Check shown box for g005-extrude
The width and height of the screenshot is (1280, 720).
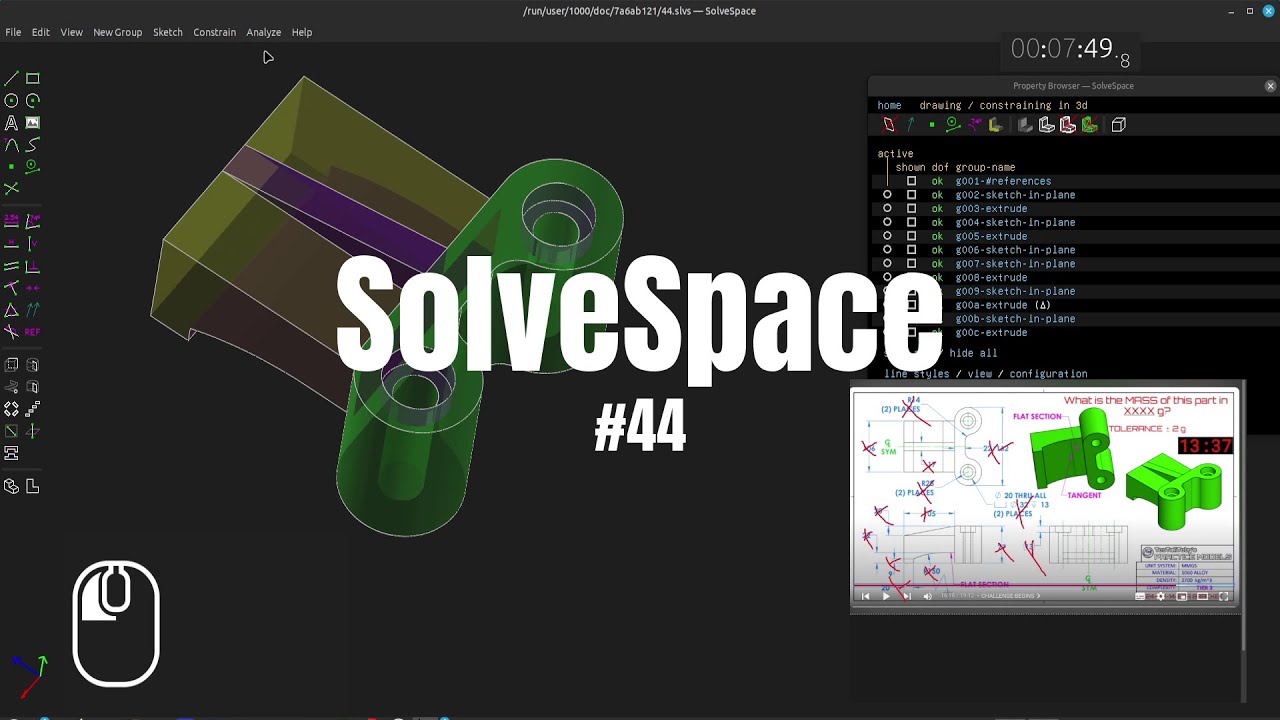[911, 236]
